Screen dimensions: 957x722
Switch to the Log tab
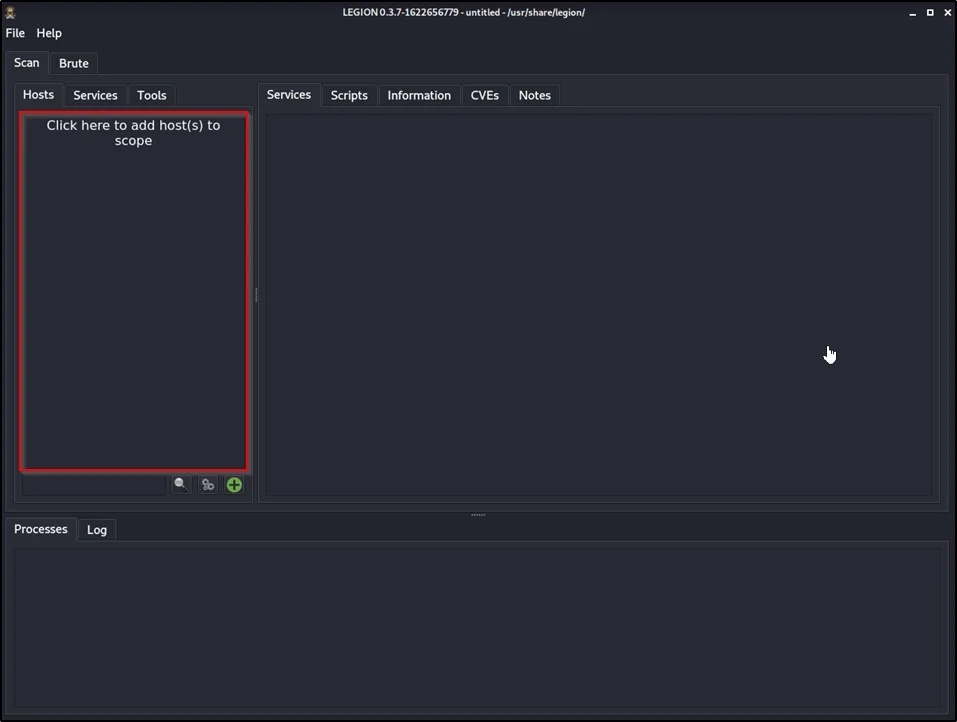(x=97, y=530)
